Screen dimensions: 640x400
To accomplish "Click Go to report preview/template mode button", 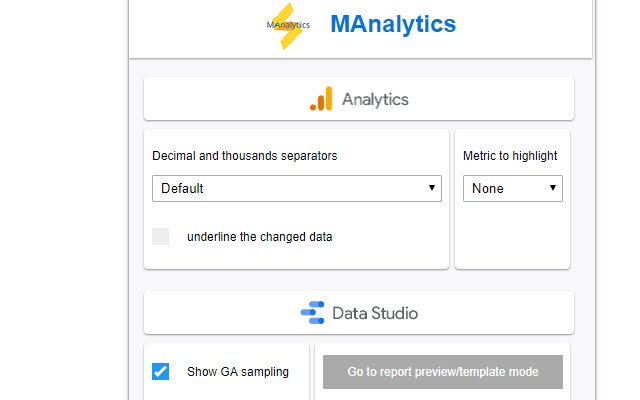I will click(443, 372).
